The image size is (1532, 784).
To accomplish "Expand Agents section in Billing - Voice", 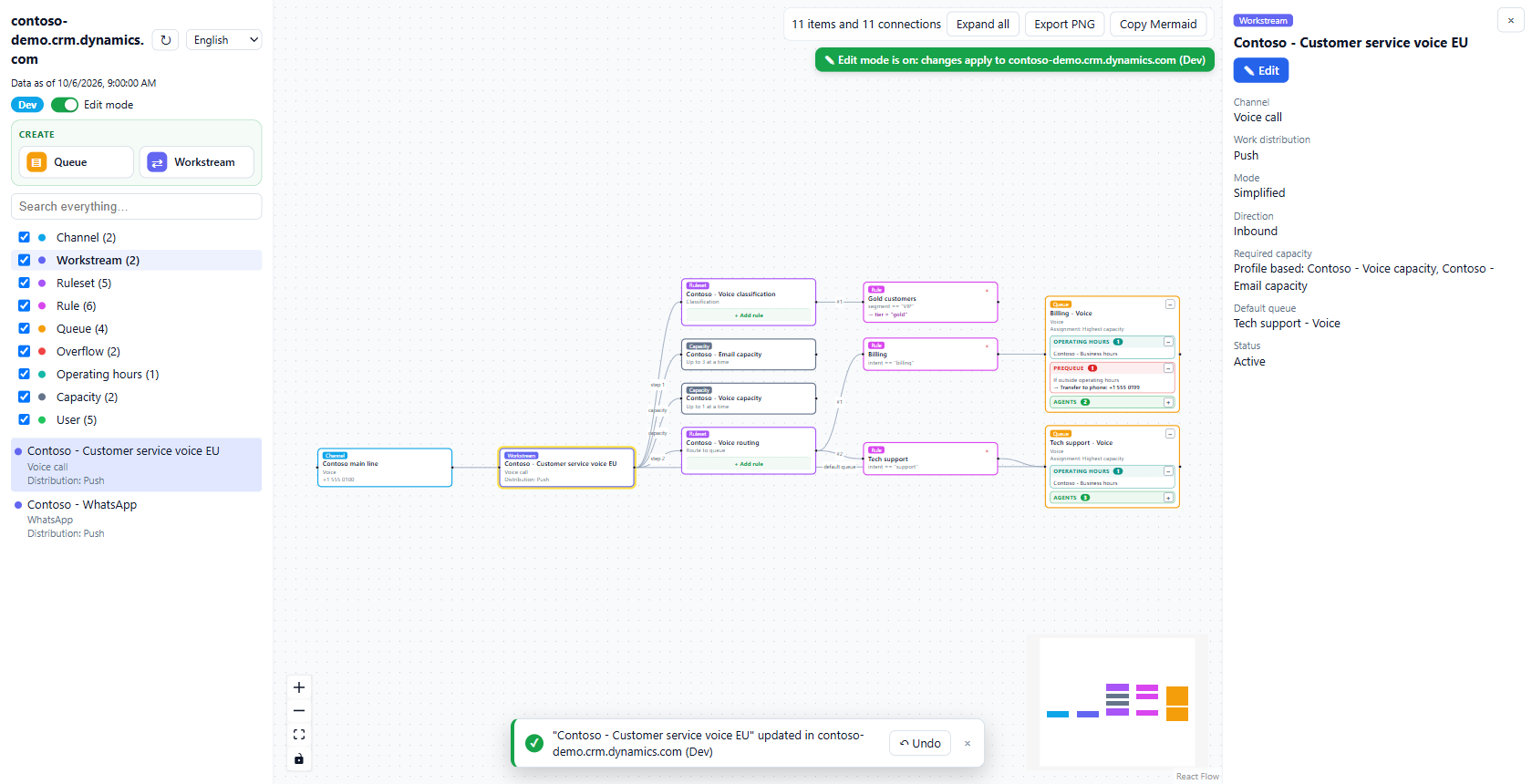I will click(1168, 402).
